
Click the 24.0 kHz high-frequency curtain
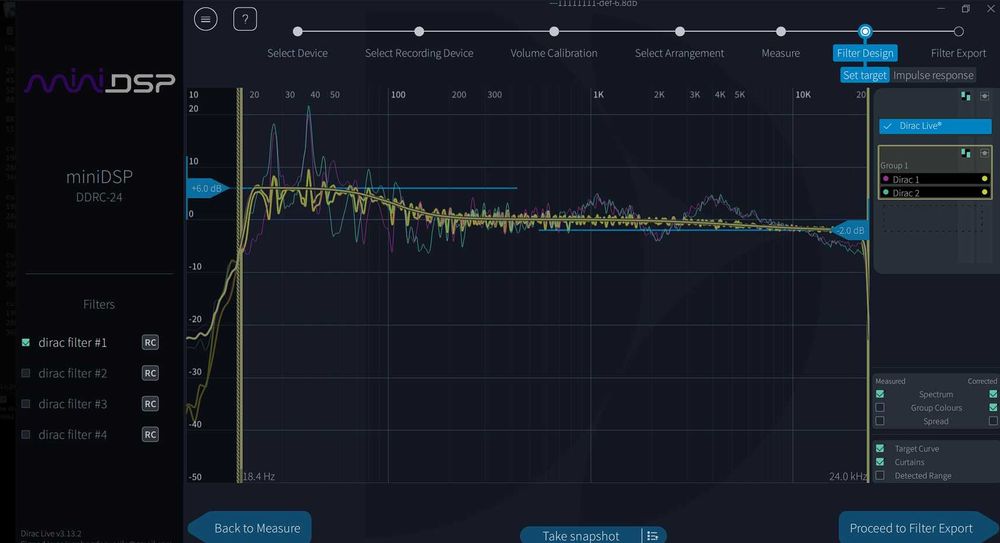pos(868,285)
